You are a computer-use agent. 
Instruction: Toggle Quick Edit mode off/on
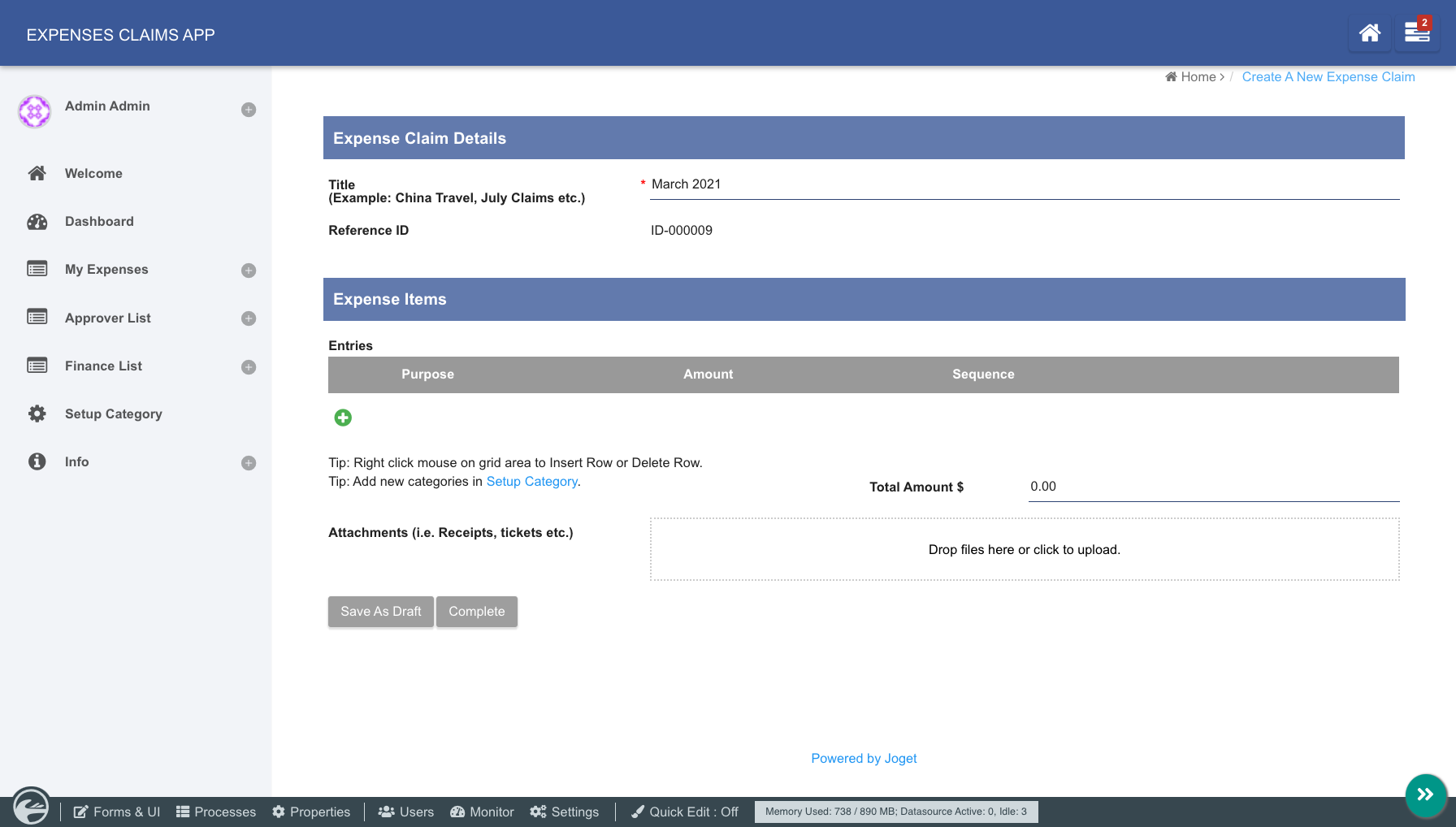coord(685,812)
